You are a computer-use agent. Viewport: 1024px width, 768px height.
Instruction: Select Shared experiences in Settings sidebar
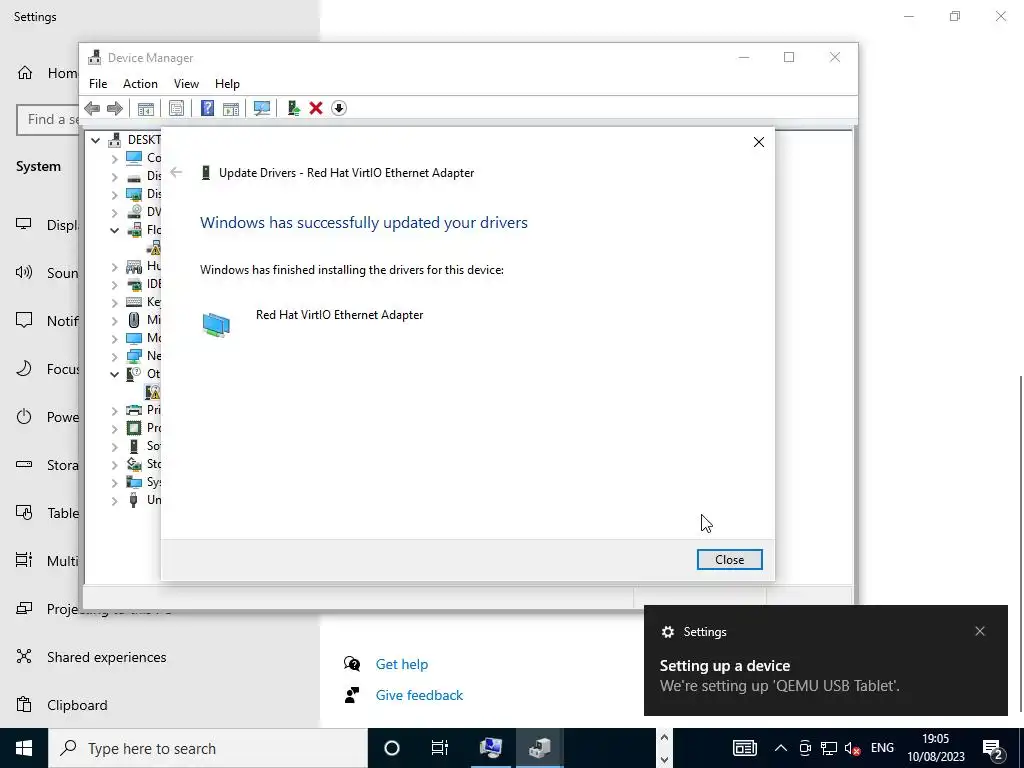[x=106, y=657]
